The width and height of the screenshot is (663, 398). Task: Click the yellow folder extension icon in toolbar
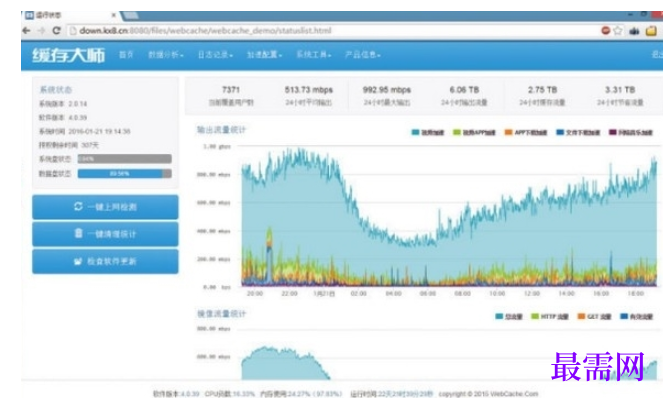(651, 31)
